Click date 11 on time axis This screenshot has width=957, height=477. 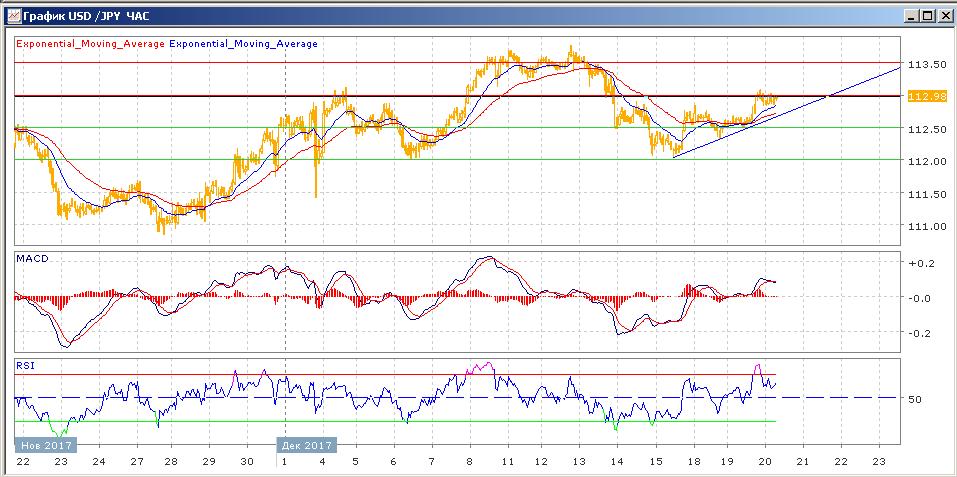pos(507,461)
